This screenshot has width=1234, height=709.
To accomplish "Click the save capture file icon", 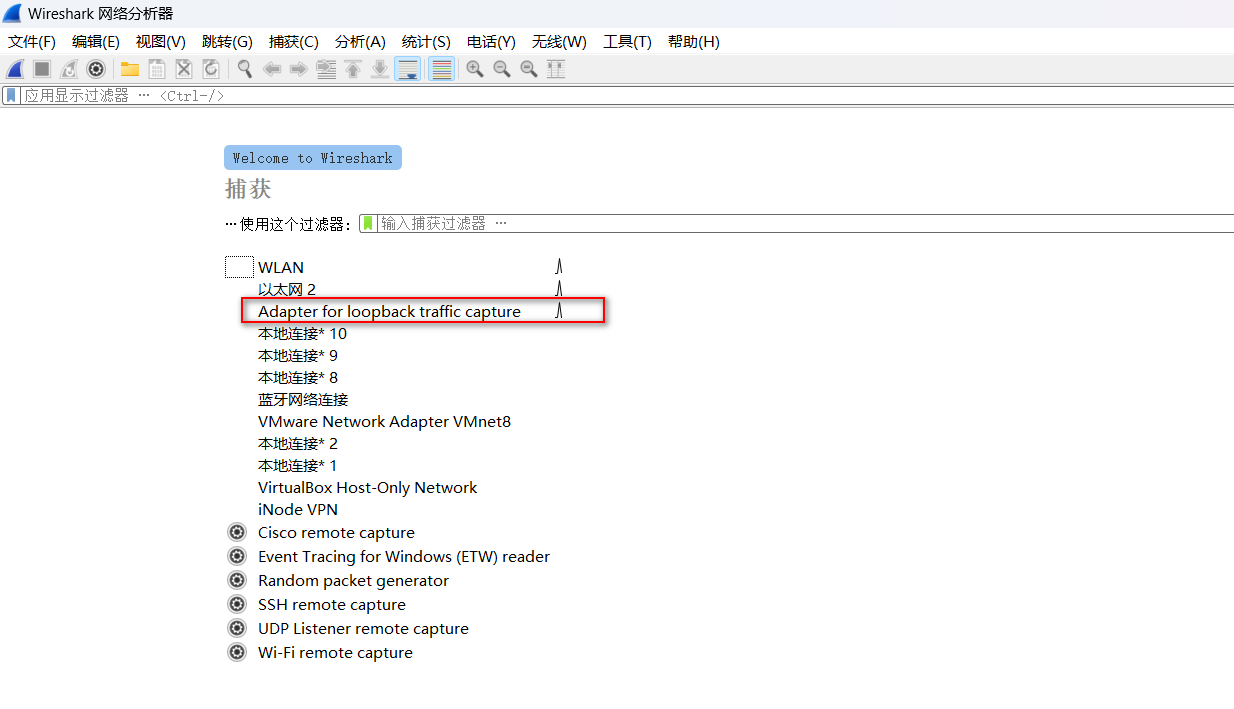I will (157, 69).
